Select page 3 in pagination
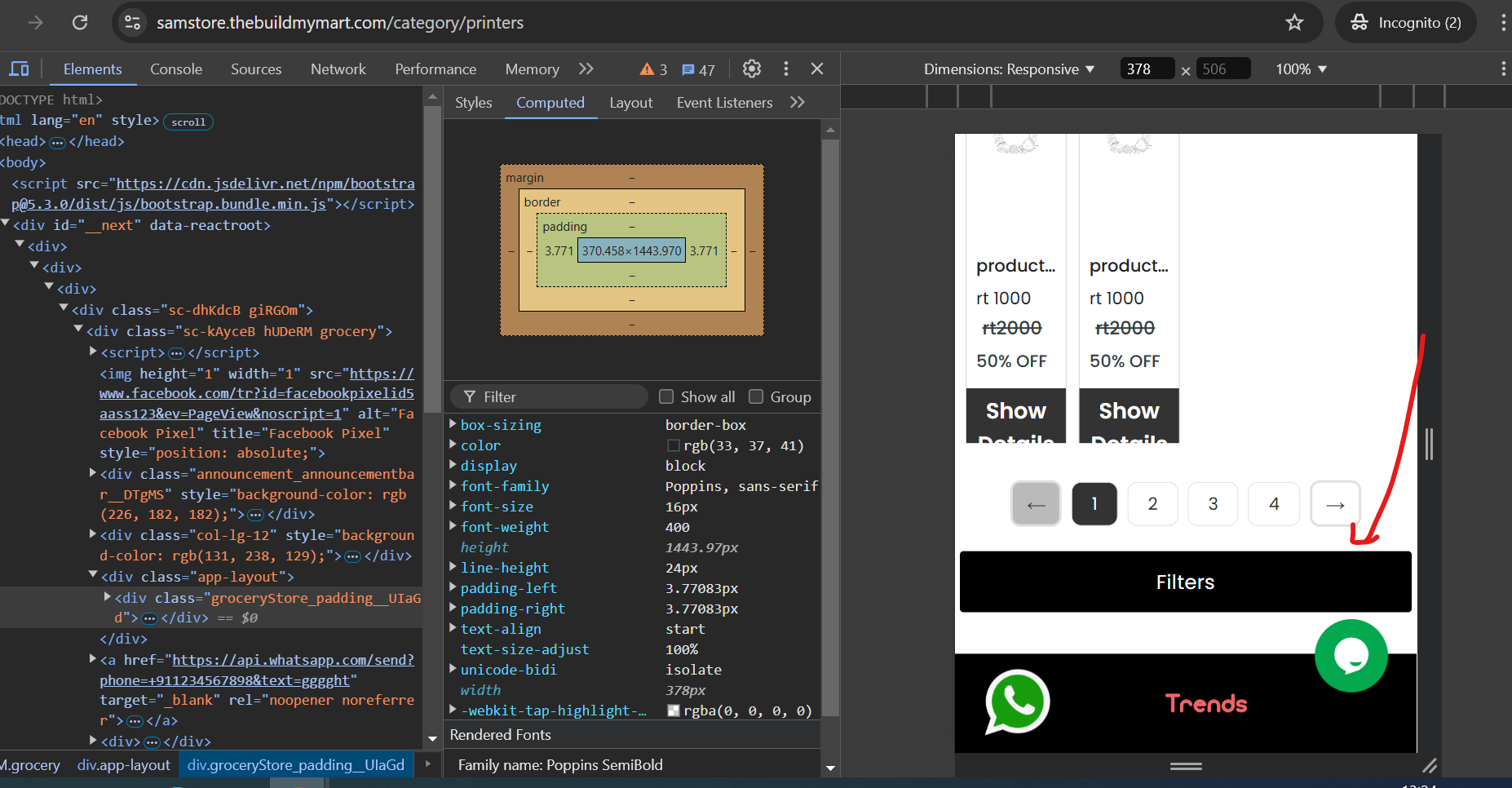 tap(1213, 504)
